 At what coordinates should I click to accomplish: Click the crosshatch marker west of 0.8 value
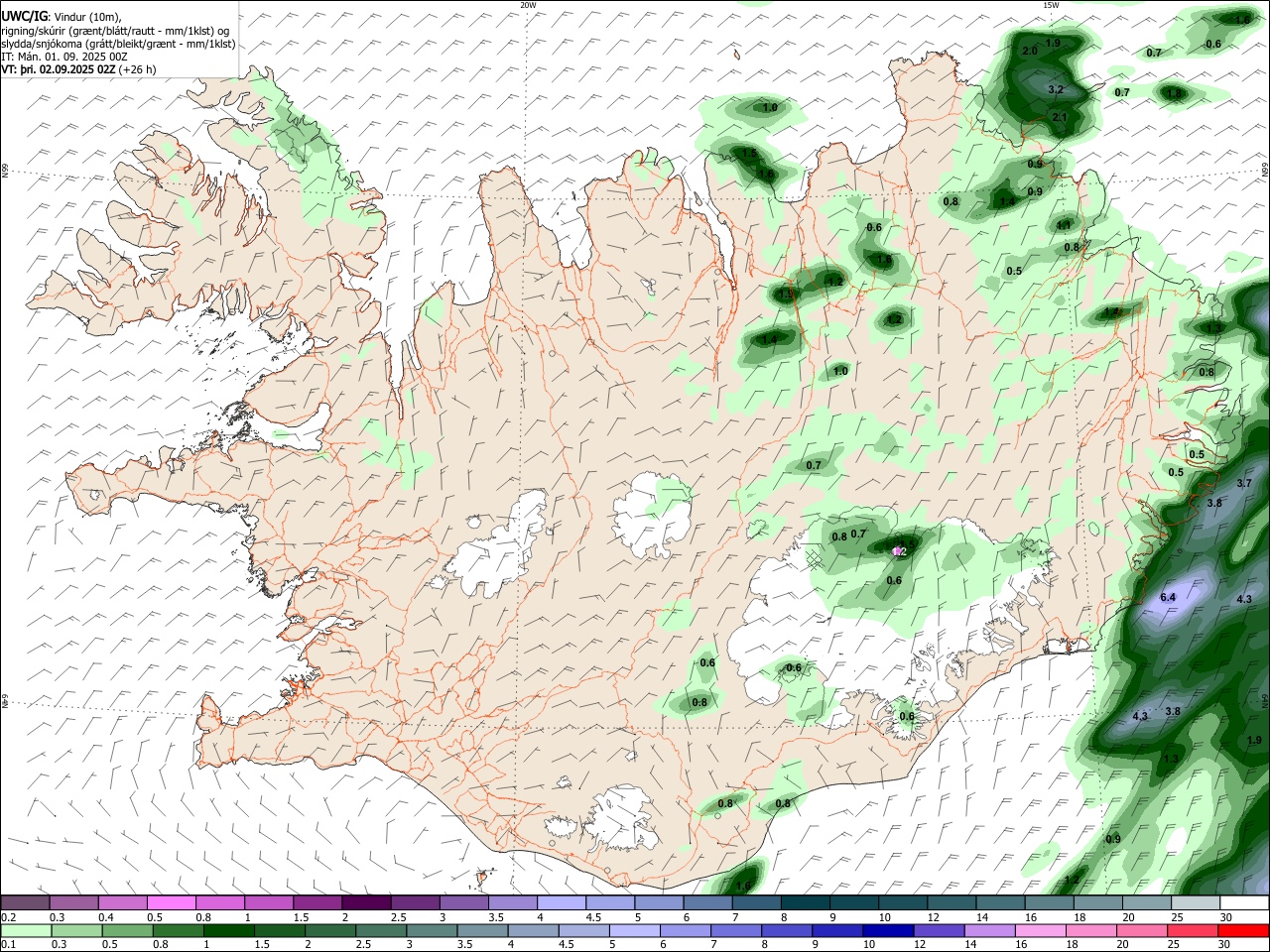(816, 557)
